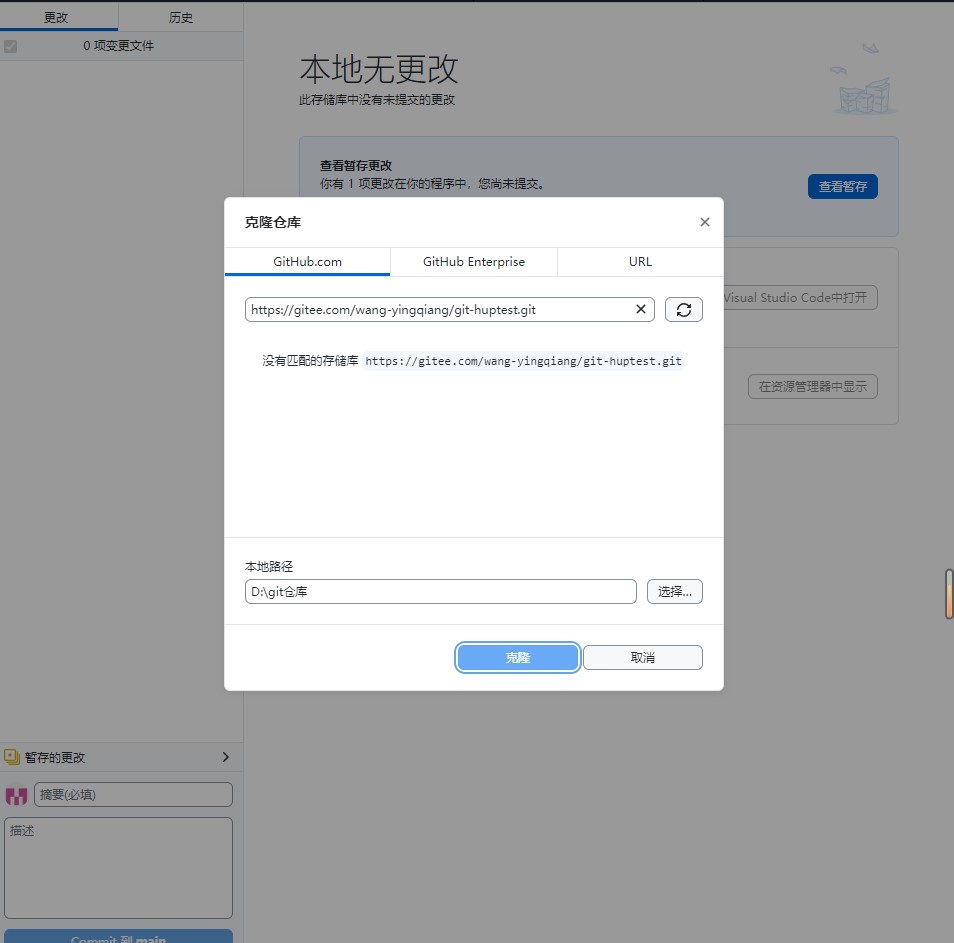954x943 pixels.
Task: Click the refresh repositories icon
Action: pos(684,309)
